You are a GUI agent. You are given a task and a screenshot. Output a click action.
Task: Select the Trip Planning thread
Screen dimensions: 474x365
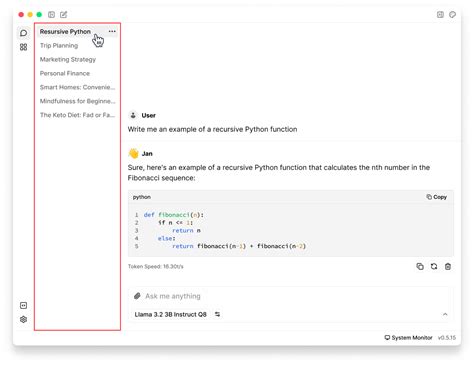(x=59, y=46)
